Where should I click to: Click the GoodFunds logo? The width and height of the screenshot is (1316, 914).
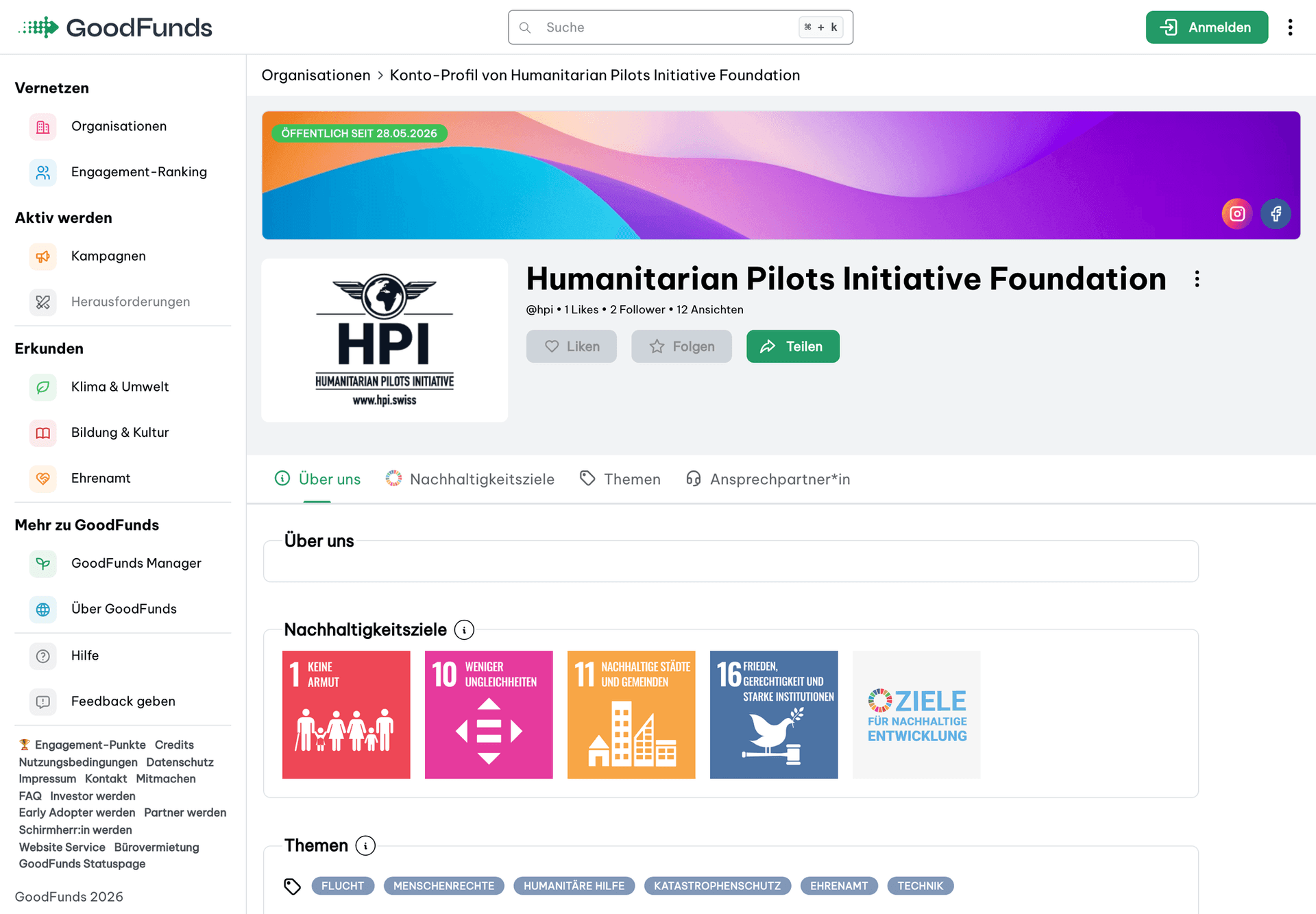coord(114,27)
